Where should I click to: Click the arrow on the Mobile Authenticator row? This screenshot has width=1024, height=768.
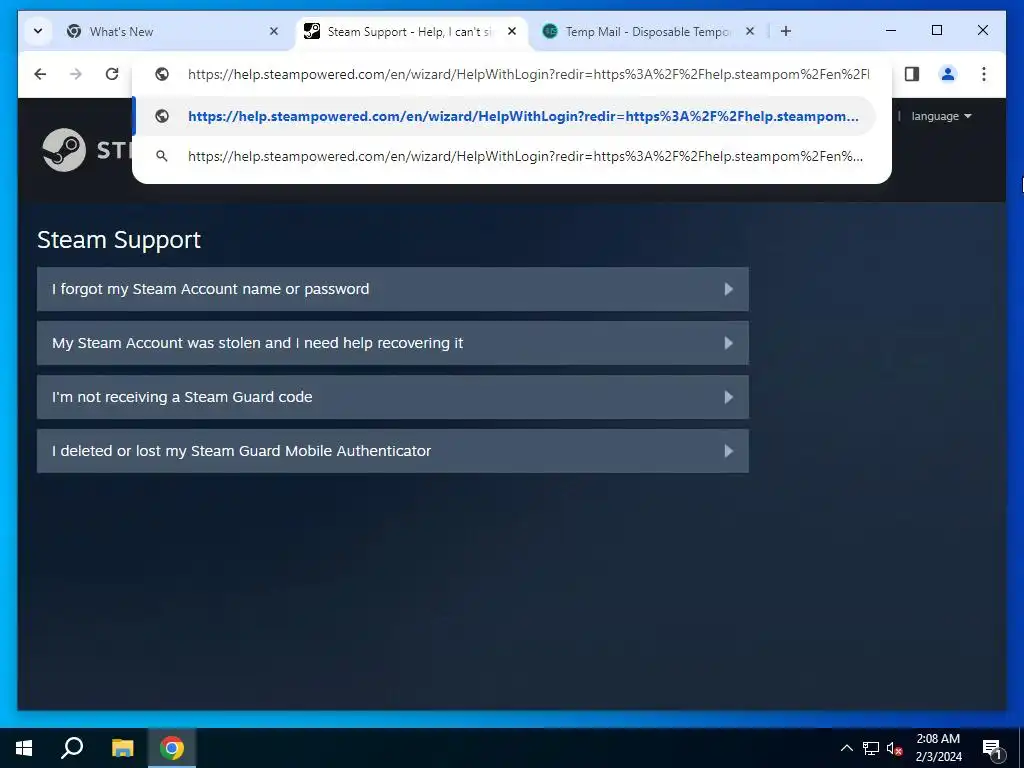click(729, 451)
